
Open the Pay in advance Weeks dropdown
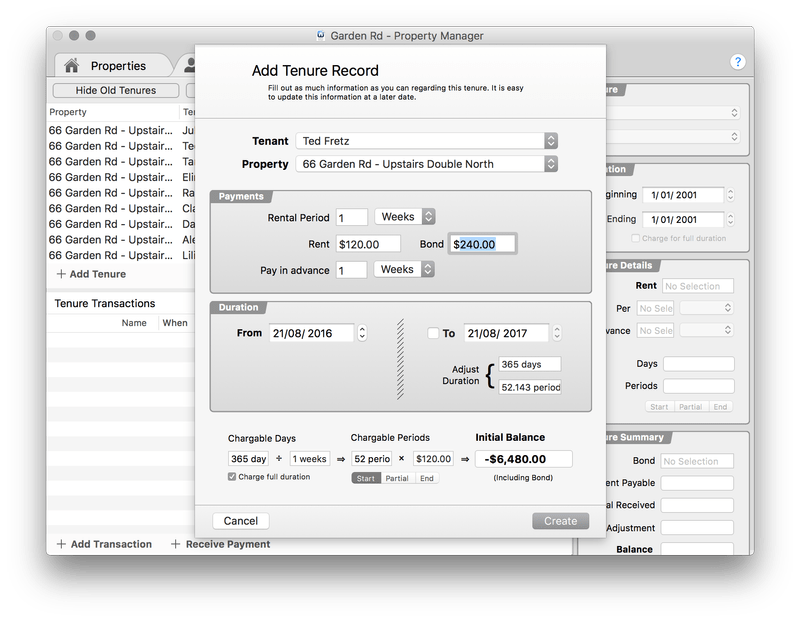(404, 269)
